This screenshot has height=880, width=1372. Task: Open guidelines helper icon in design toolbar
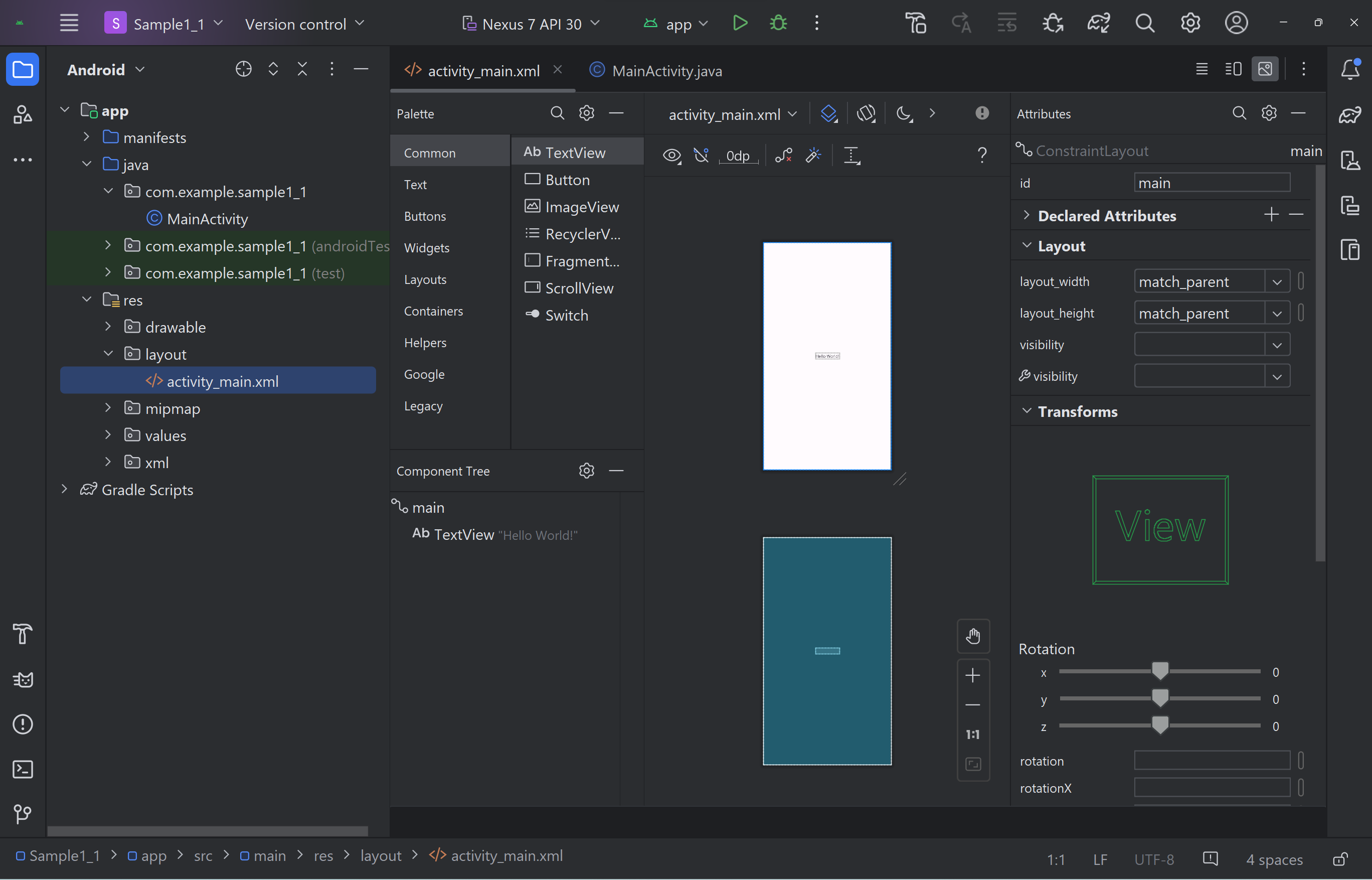pyautogui.click(x=851, y=155)
